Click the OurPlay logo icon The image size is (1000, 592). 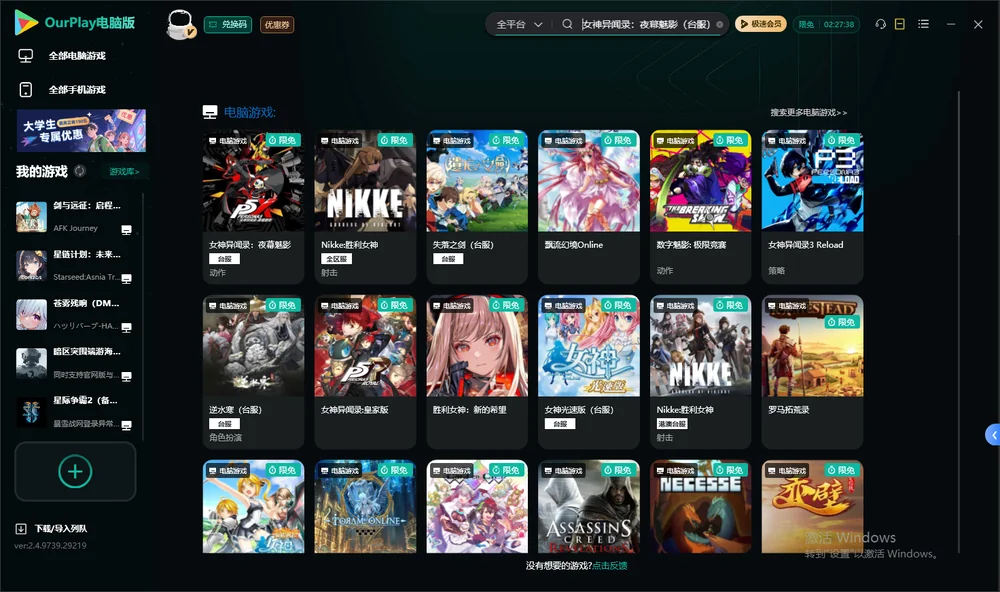[26, 22]
